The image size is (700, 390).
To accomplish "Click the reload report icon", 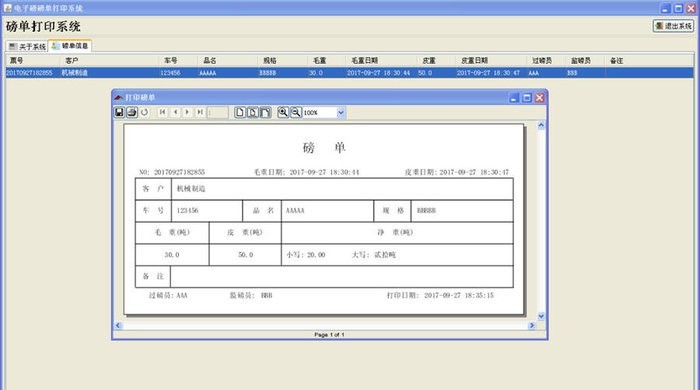I will (144, 112).
